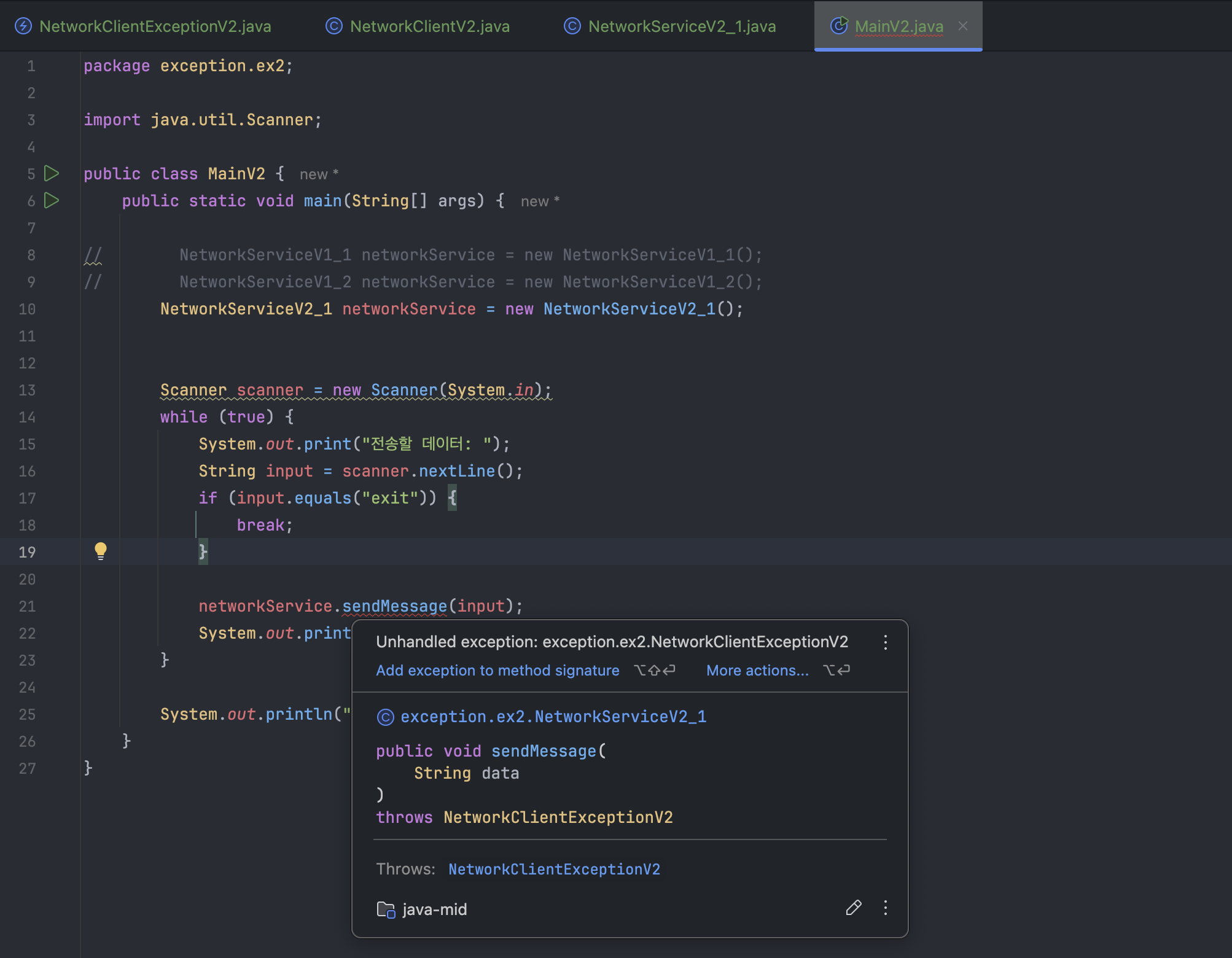Screen dimensions: 1232x958
Task: Click the underlined sendMessage call on line 21
Action: pyautogui.click(x=394, y=606)
